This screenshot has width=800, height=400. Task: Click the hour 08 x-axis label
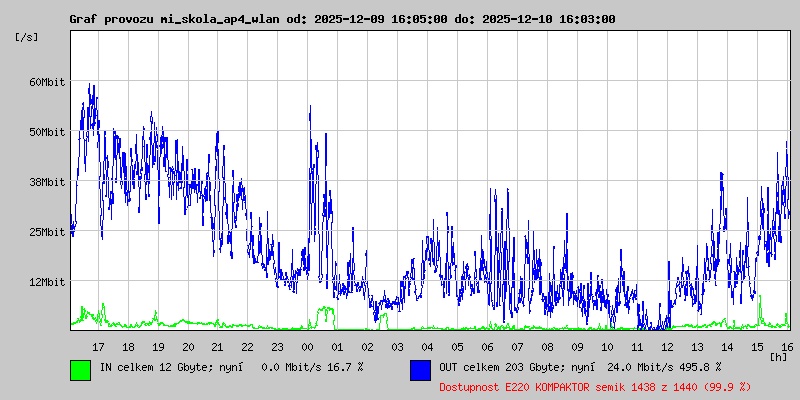(547, 347)
